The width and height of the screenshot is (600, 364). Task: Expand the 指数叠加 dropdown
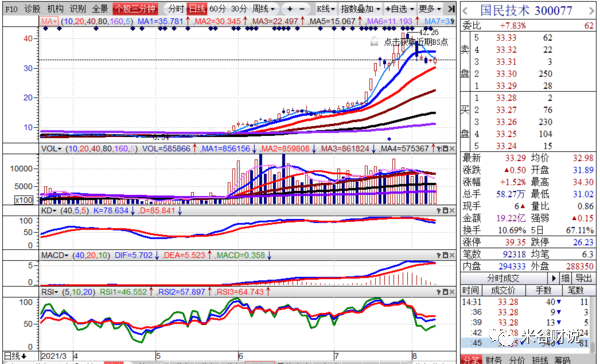(360, 9)
